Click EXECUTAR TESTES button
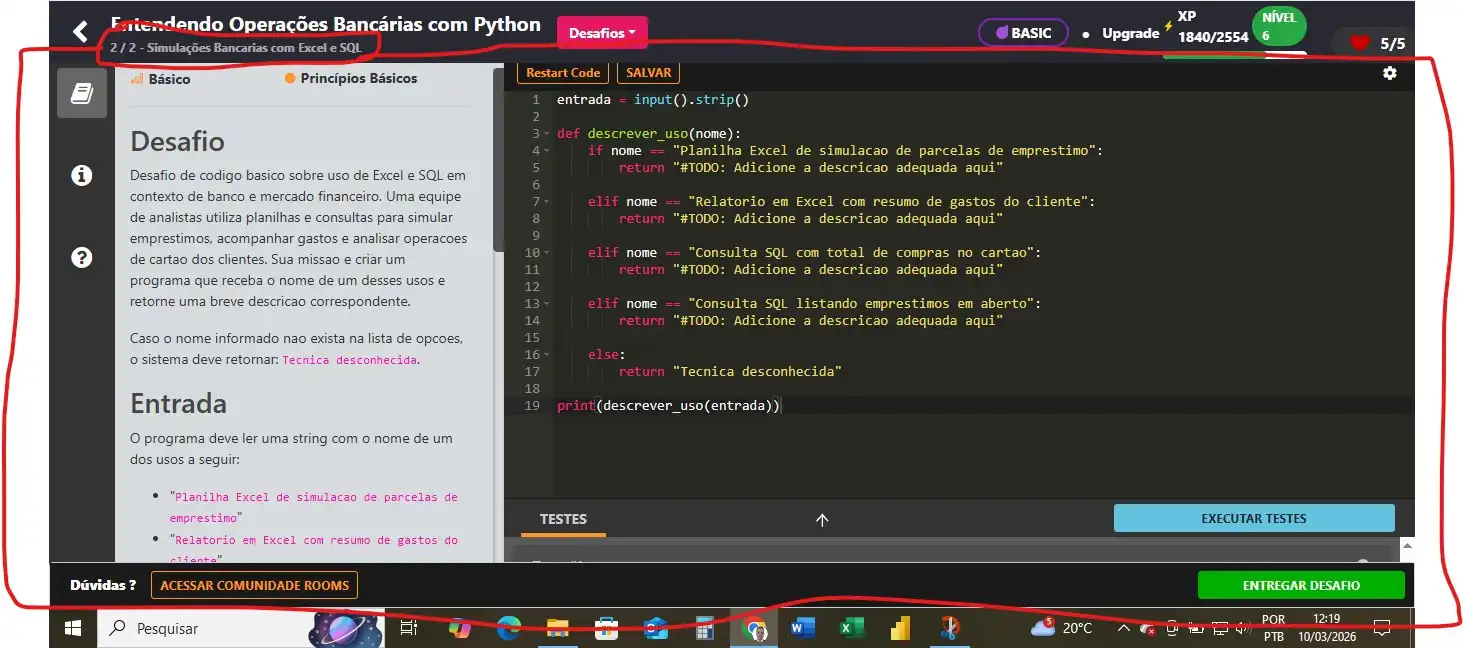The image size is (1463, 648). pos(1253,518)
